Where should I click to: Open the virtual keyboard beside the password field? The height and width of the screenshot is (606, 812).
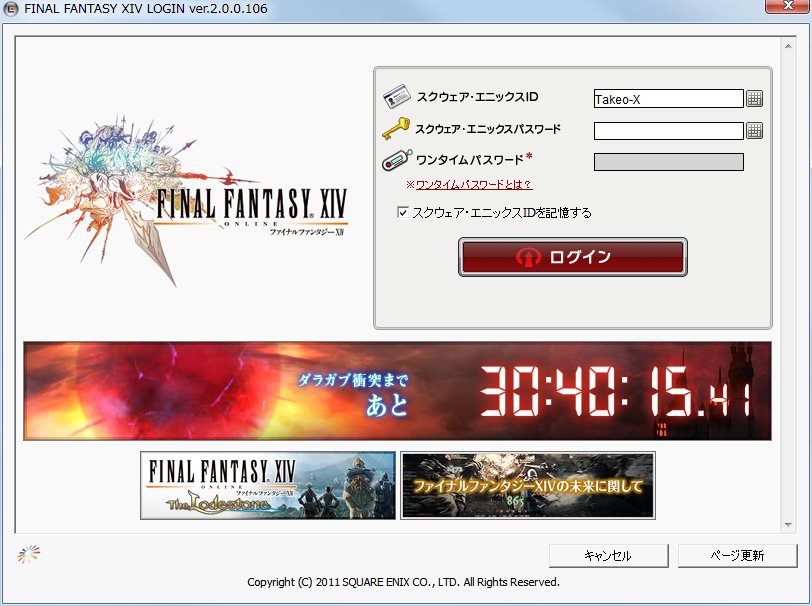pyautogui.click(x=754, y=131)
